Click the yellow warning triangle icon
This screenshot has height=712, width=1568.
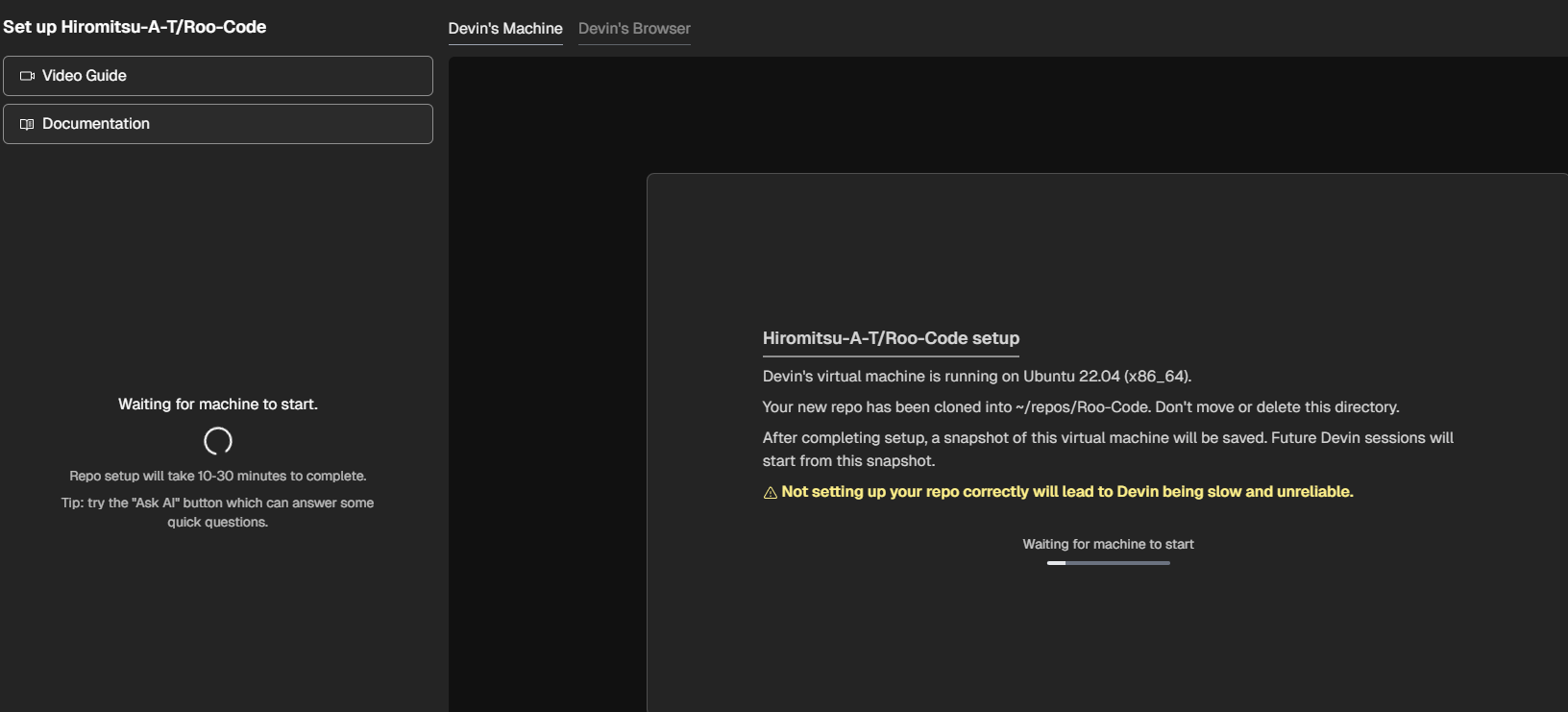coord(770,493)
